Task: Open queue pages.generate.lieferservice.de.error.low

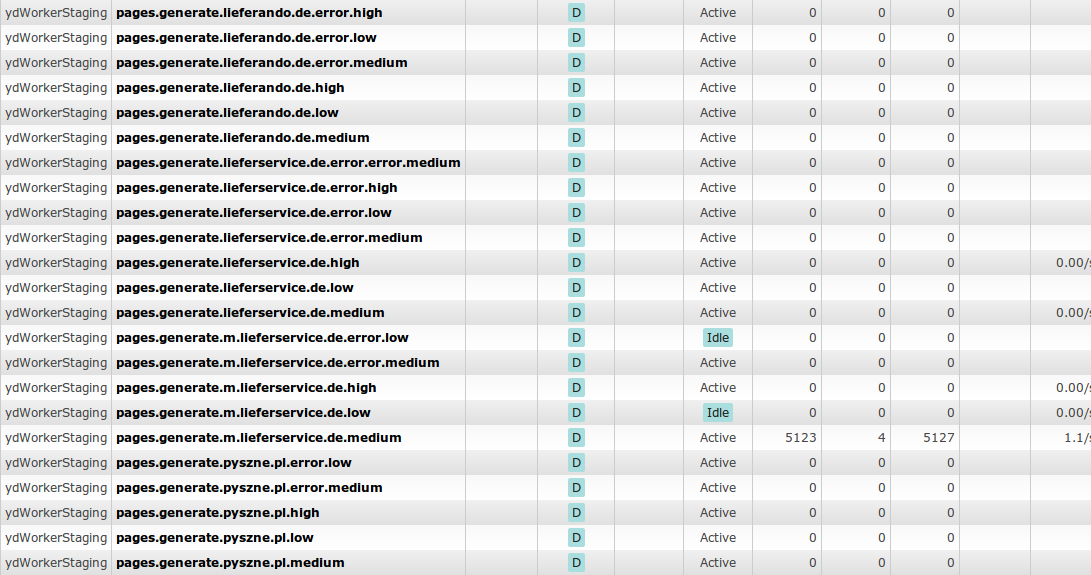Action: (x=254, y=213)
